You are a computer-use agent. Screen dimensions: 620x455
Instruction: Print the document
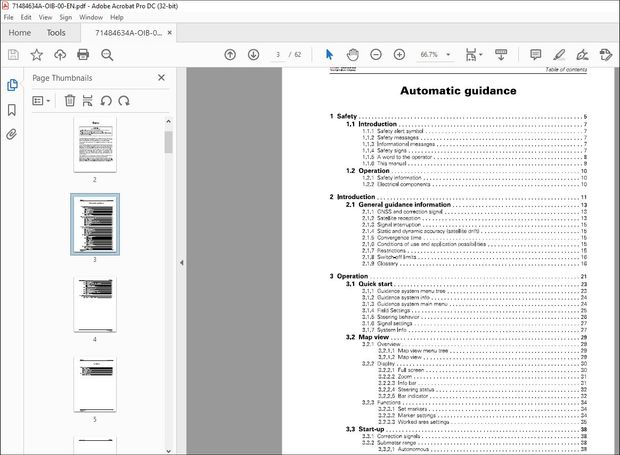click(83, 55)
